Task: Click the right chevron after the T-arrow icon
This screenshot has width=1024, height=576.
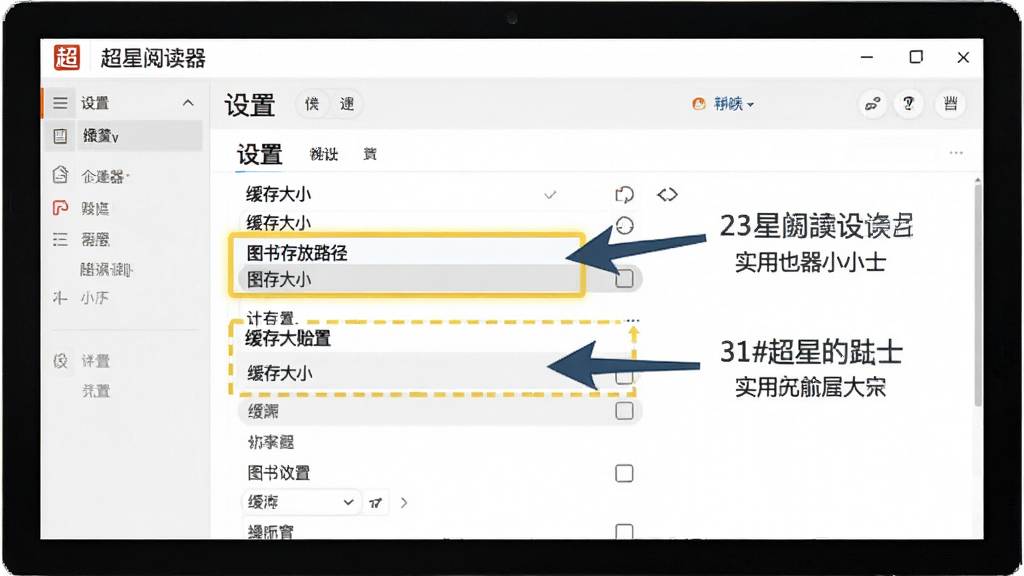Action: (x=404, y=503)
